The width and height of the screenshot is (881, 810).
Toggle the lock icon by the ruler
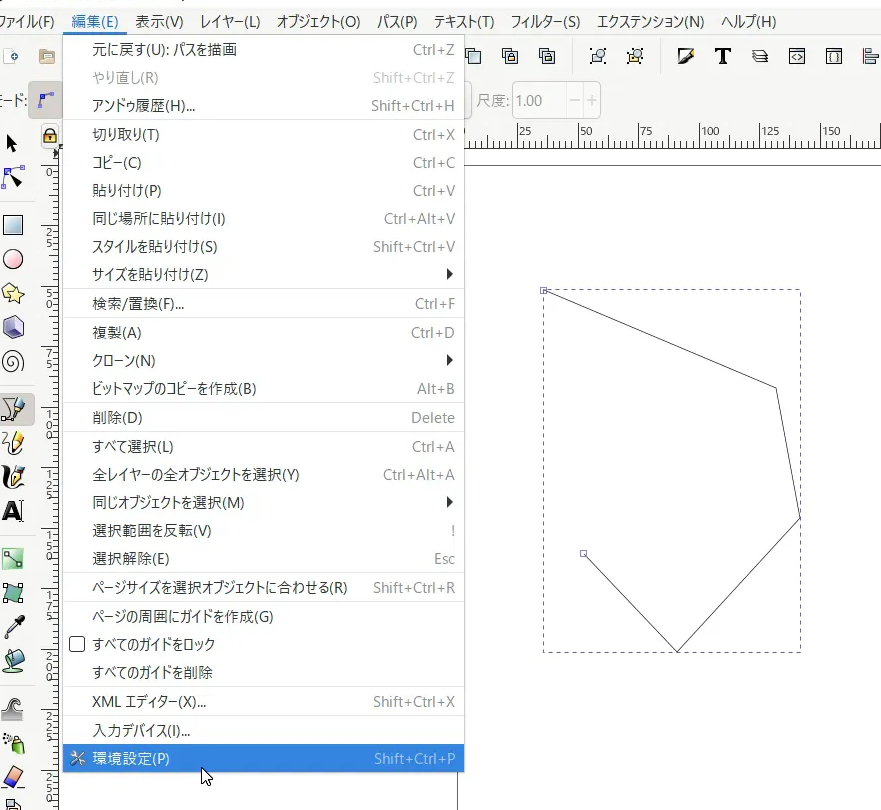(x=50, y=136)
